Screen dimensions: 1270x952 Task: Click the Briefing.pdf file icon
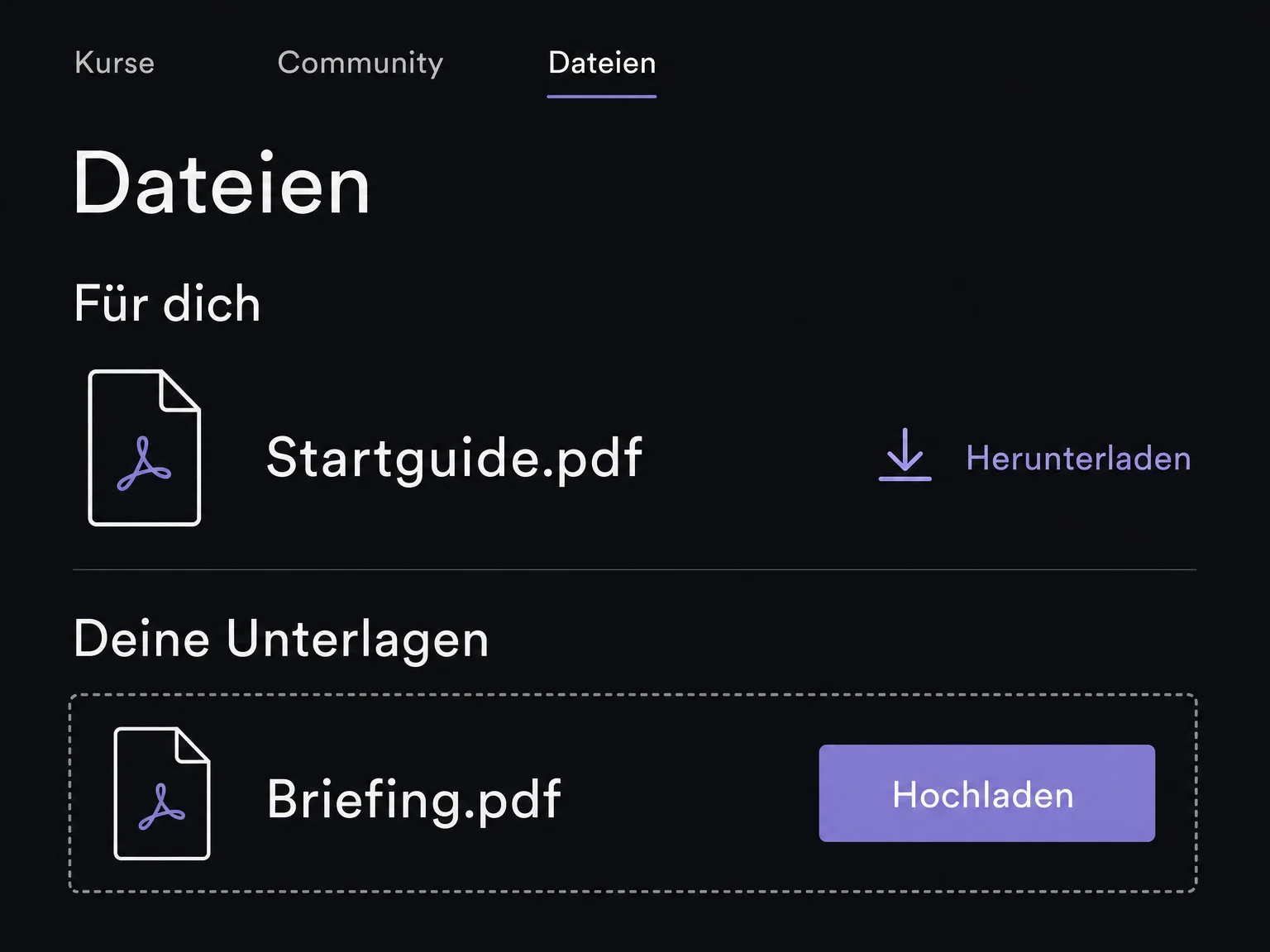pos(162,793)
